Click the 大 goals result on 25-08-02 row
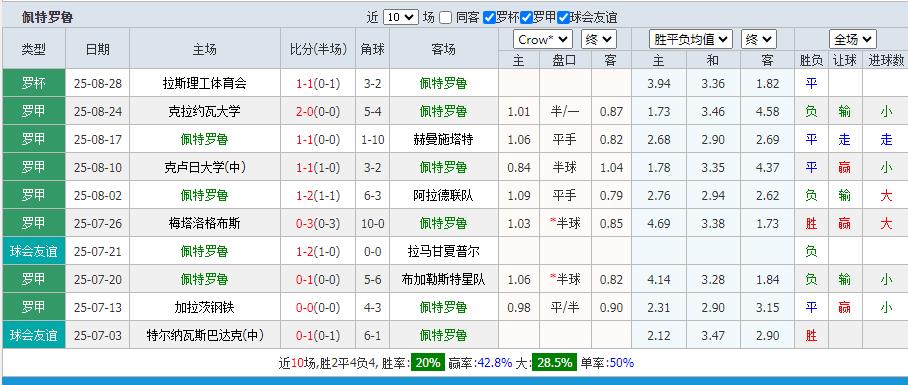Viewport: 908px width, 385px height. point(886,195)
